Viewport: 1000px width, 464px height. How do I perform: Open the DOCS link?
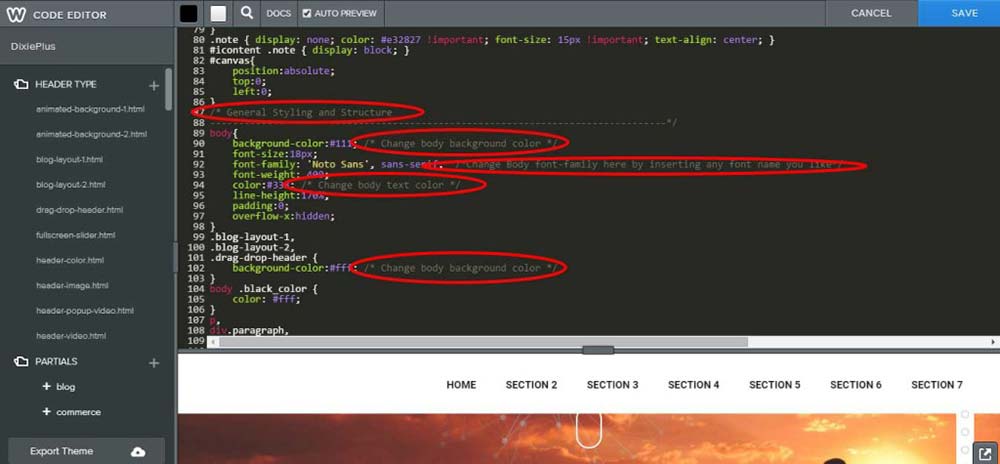279,13
